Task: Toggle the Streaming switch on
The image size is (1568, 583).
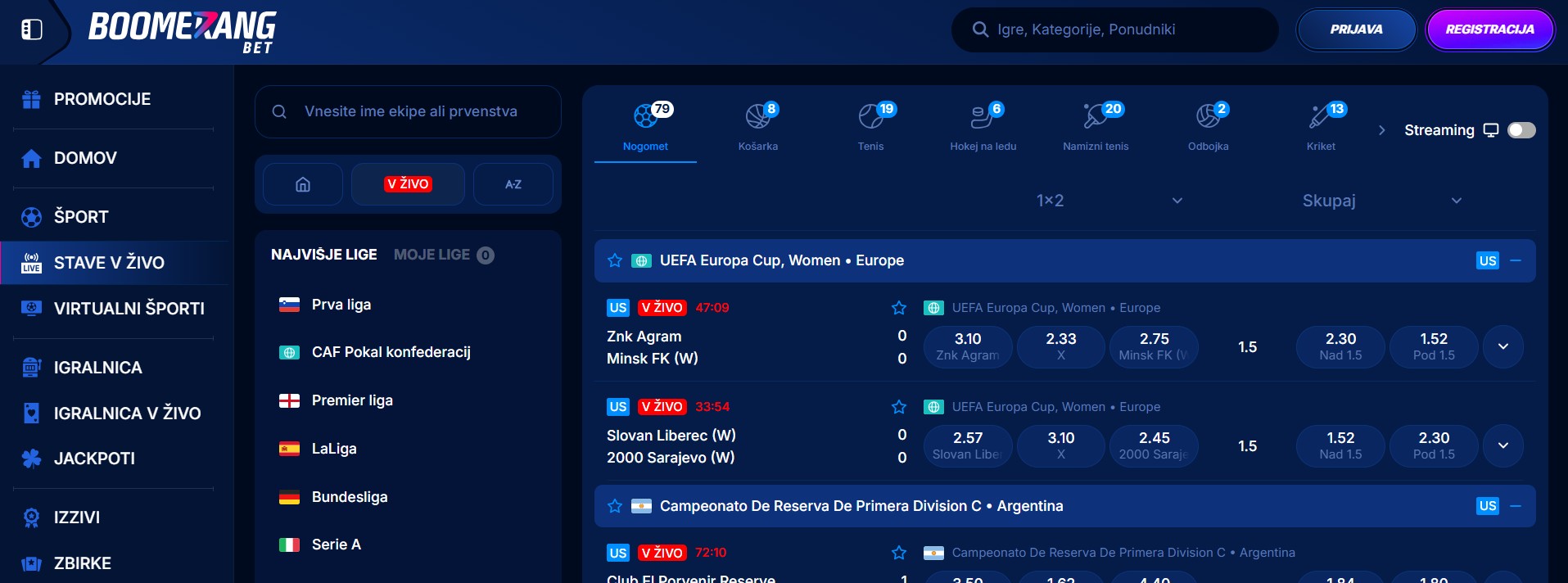Action: (x=1522, y=130)
